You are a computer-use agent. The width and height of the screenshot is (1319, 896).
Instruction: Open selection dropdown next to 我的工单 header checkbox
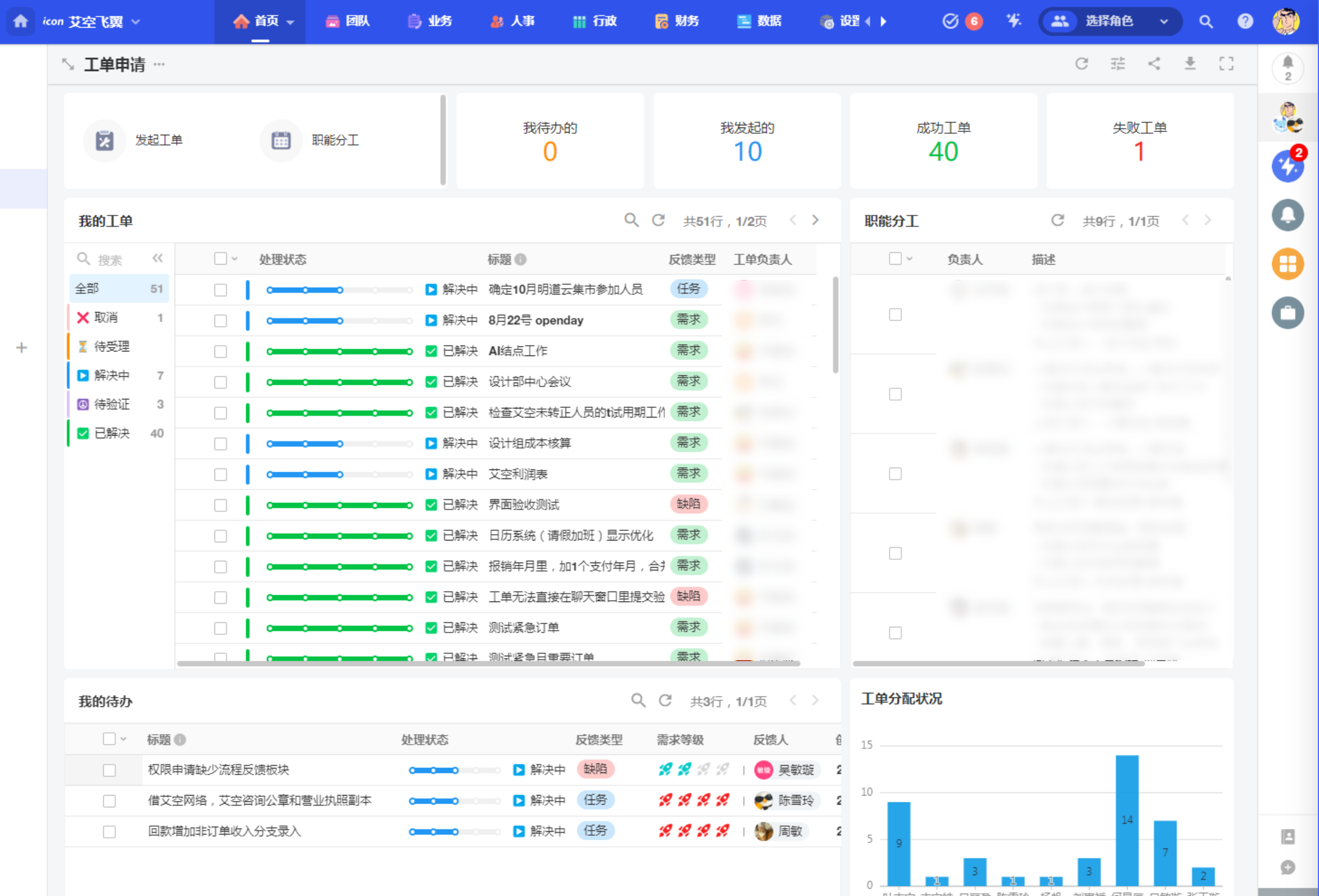coord(235,260)
